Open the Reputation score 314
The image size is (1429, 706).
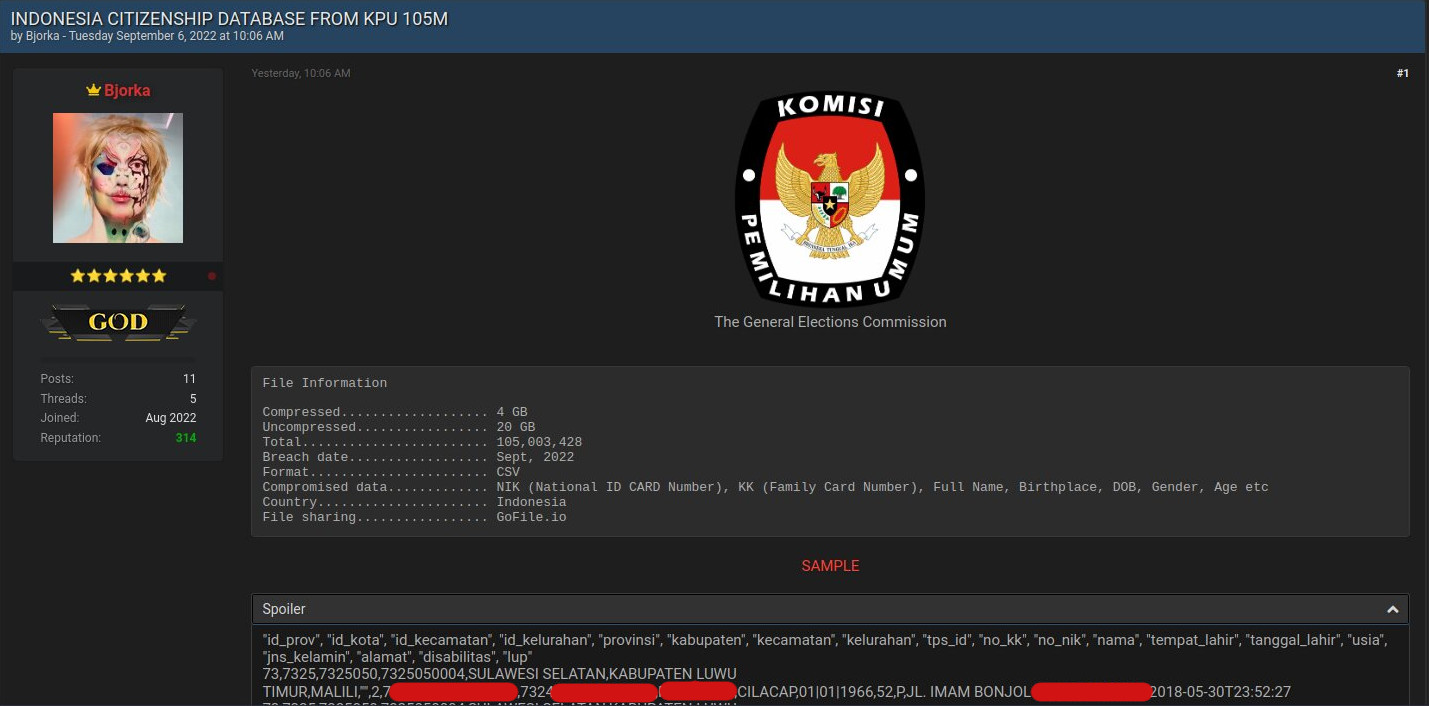point(186,438)
